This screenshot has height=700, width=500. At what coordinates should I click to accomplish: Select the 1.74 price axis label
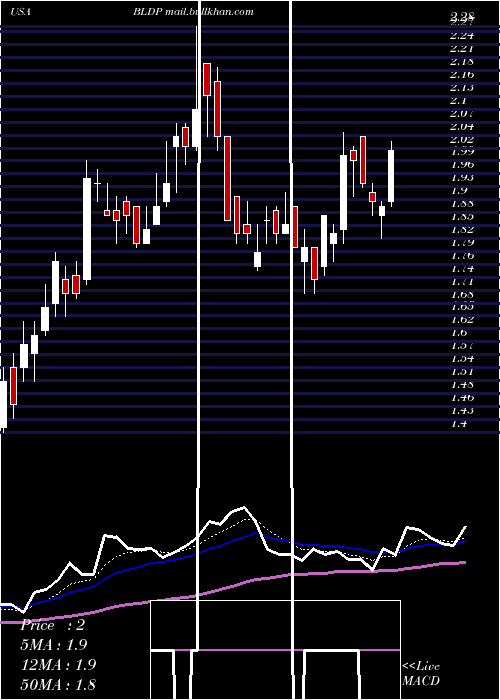pyautogui.click(x=462, y=268)
